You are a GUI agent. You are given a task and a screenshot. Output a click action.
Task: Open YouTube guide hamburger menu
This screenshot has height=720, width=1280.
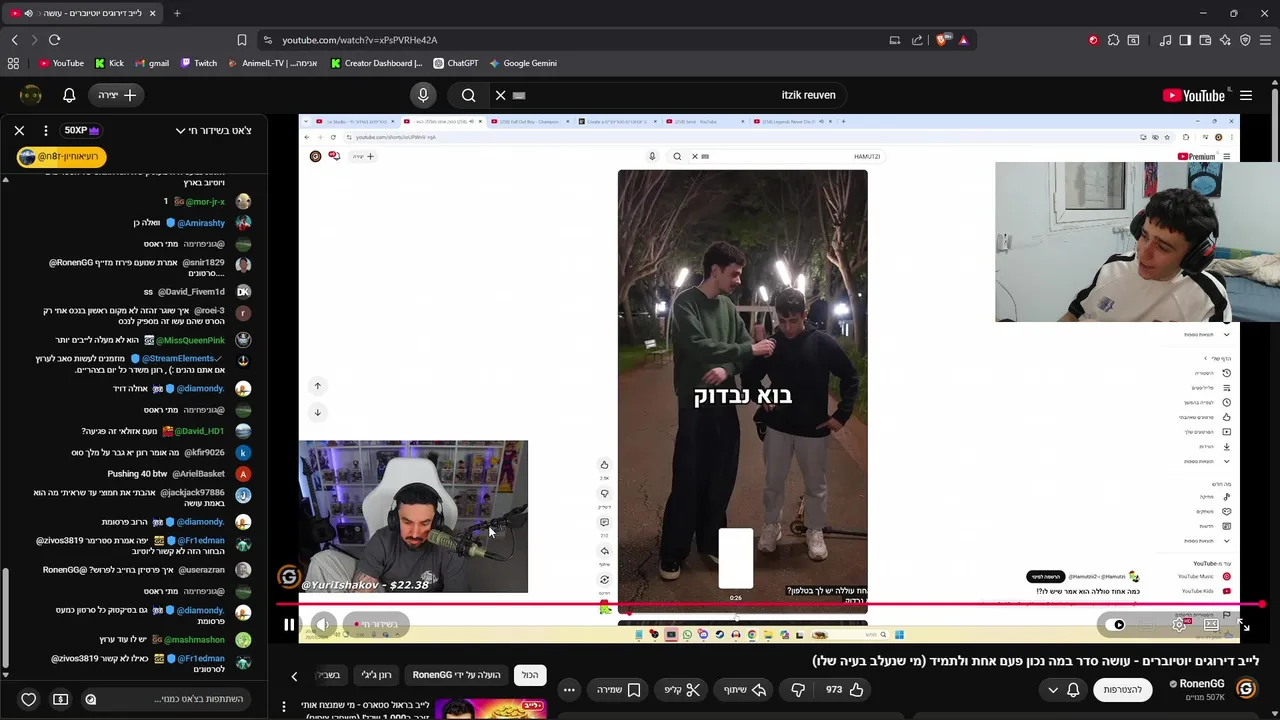[1246, 96]
